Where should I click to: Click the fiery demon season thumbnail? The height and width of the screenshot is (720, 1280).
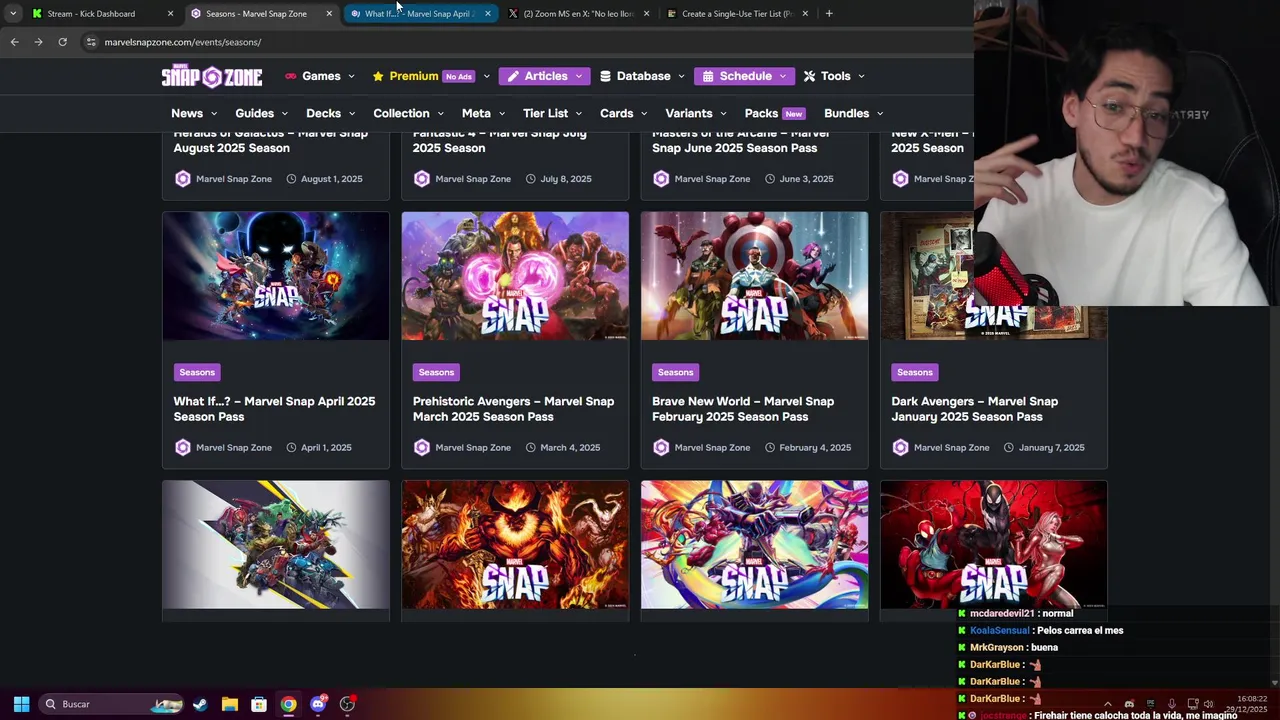515,545
